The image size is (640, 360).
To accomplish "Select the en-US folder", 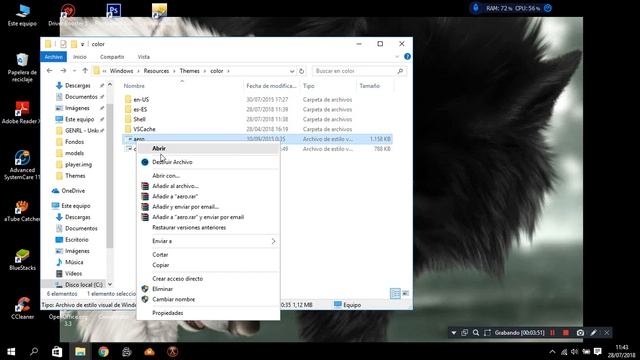I will coord(141,99).
